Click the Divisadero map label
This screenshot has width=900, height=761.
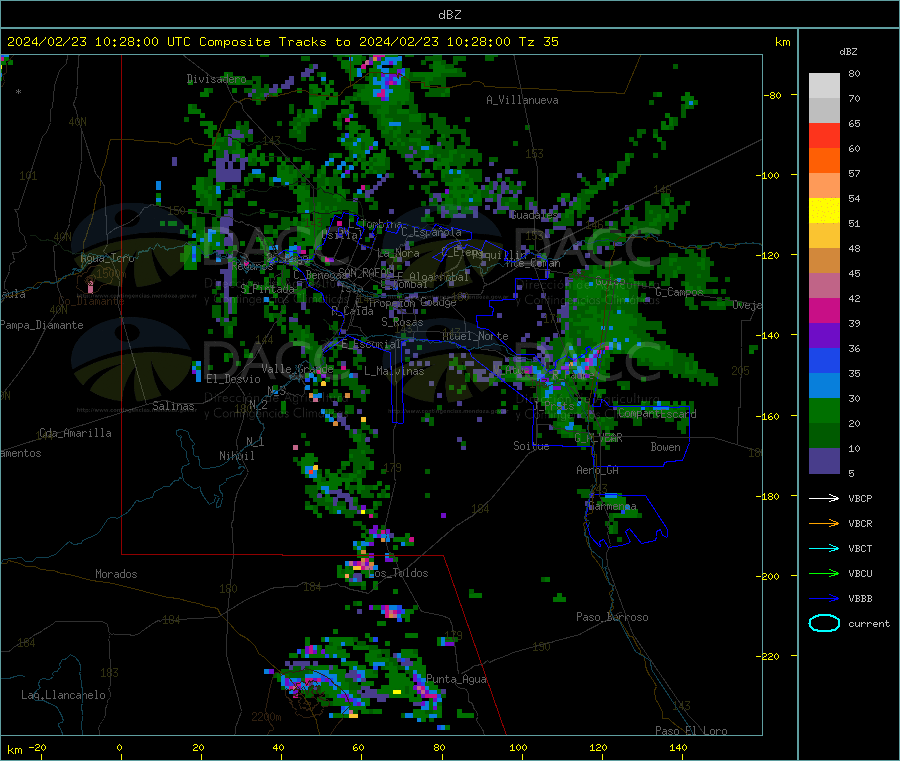pyautogui.click(x=216, y=79)
